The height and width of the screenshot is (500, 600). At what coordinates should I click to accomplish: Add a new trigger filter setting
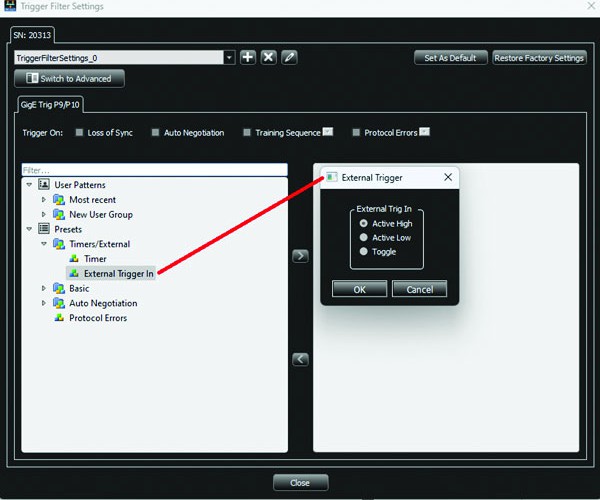click(248, 58)
